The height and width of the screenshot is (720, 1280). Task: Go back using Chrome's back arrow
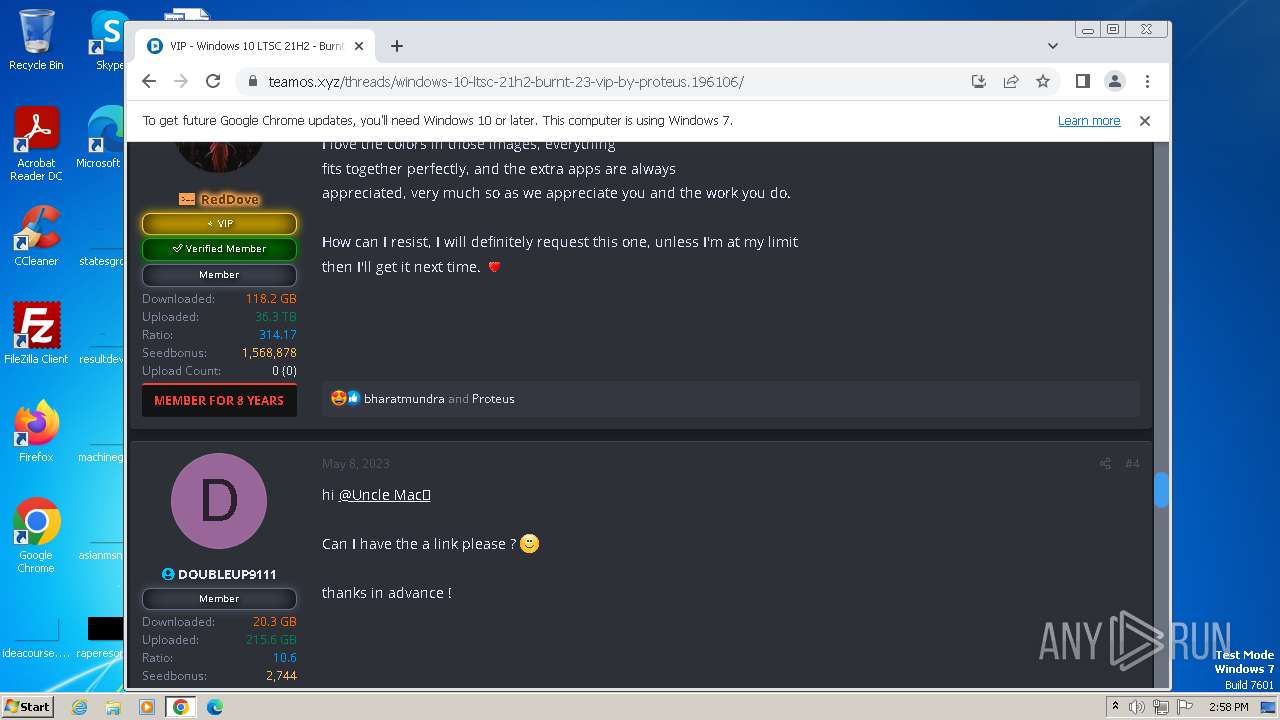(x=149, y=81)
